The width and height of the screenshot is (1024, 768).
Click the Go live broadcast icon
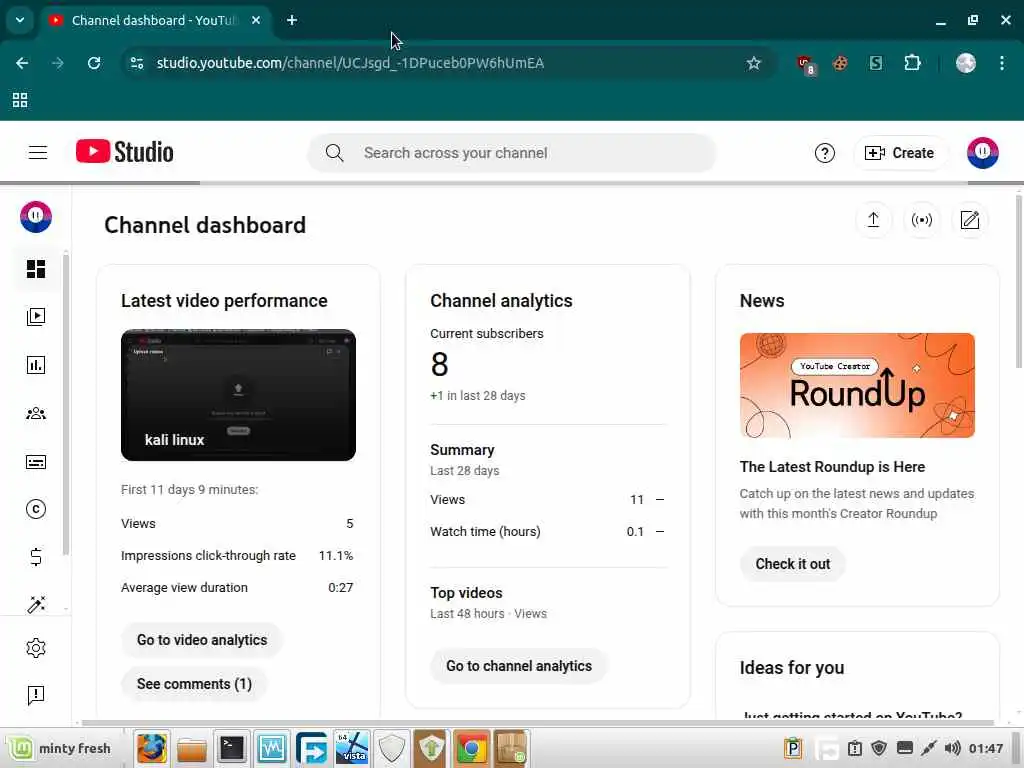(921, 220)
